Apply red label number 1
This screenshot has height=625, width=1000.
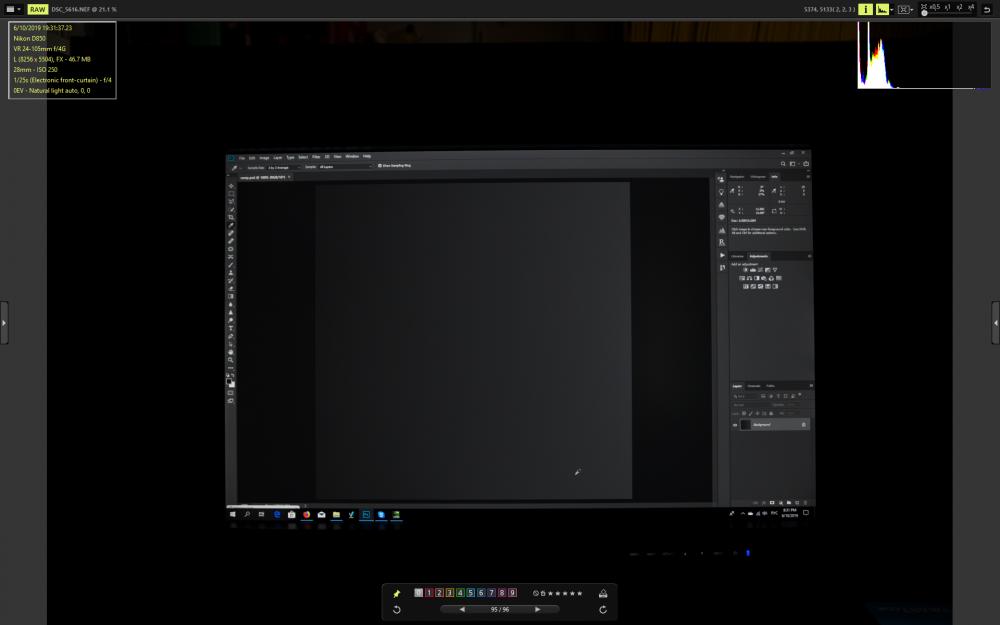coord(429,593)
